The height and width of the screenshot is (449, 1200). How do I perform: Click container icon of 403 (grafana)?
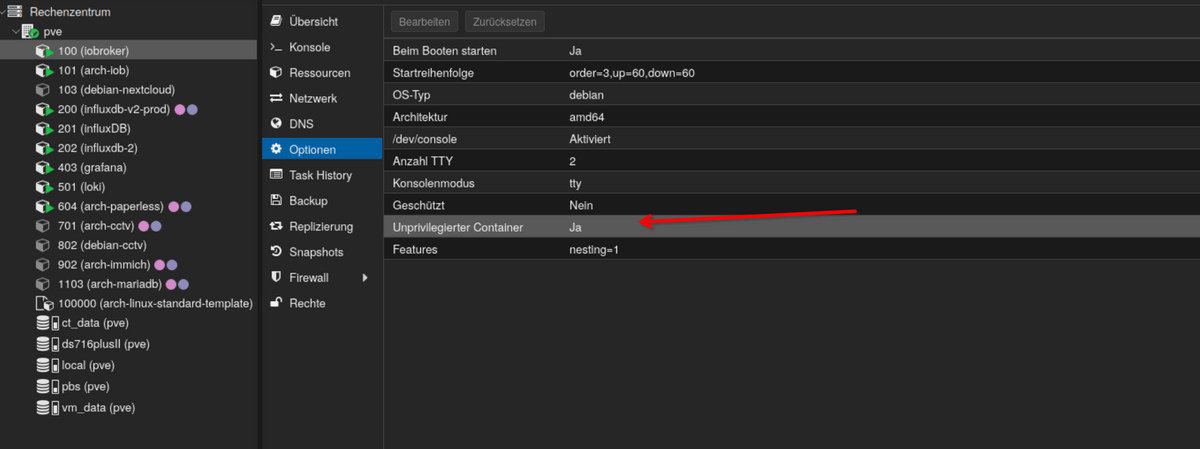pos(44,168)
